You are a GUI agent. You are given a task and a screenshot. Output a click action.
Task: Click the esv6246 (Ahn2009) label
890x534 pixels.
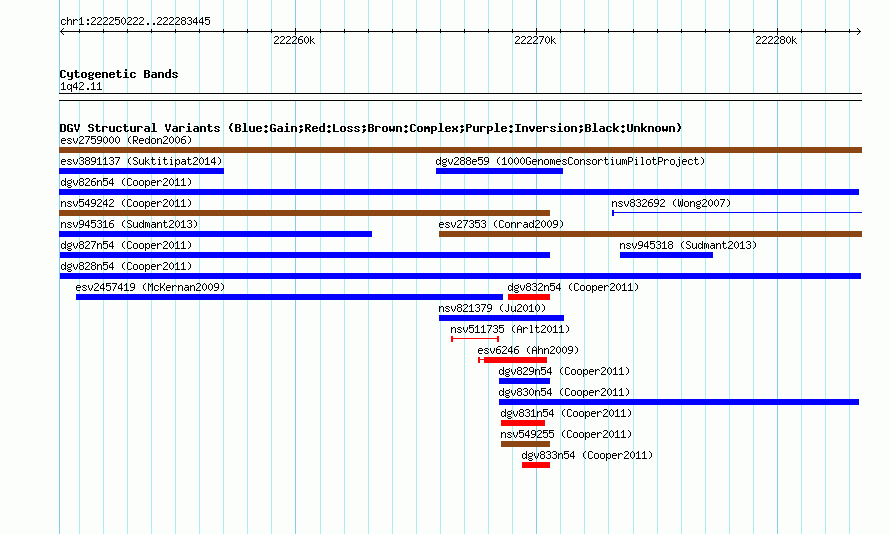[528, 350]
